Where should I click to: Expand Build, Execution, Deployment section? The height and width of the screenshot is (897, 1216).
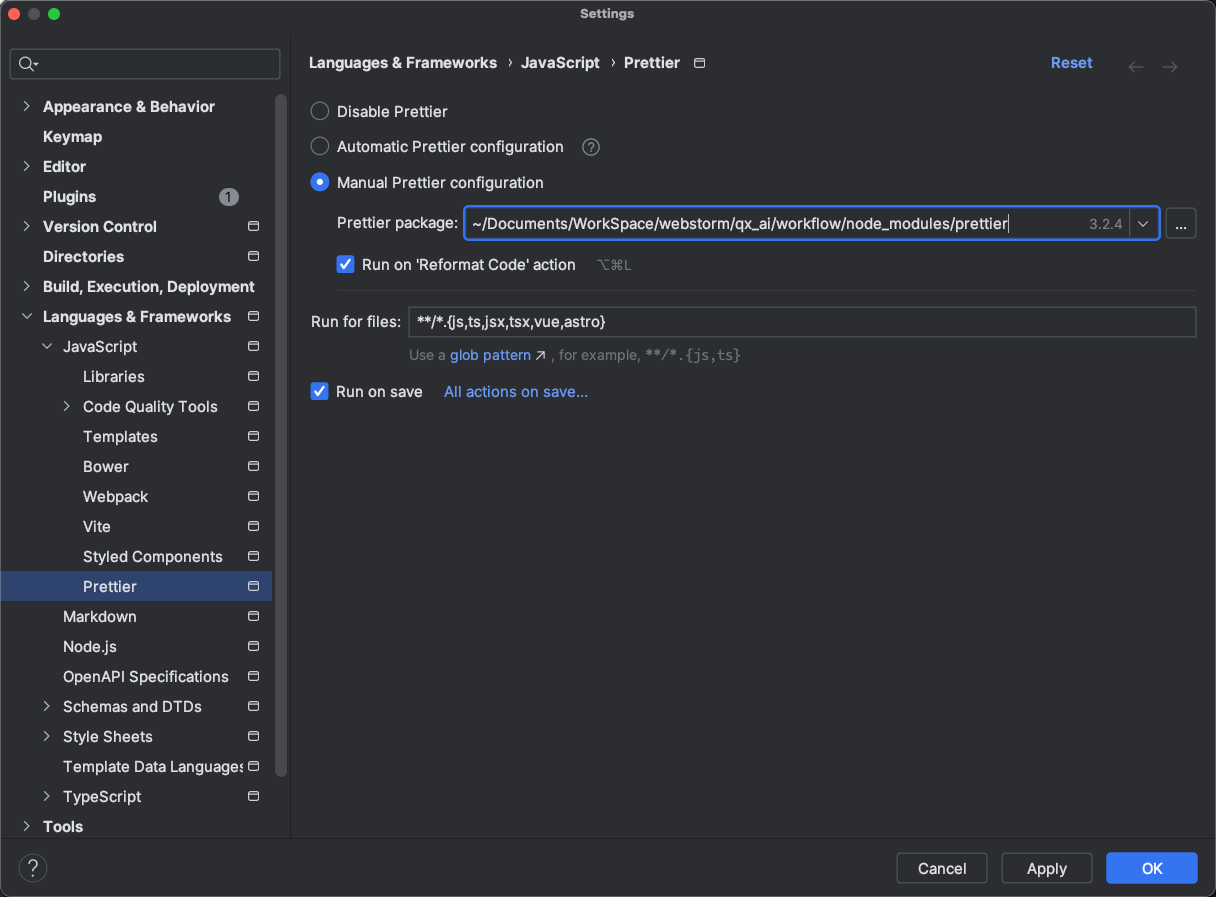click(27, 287)
